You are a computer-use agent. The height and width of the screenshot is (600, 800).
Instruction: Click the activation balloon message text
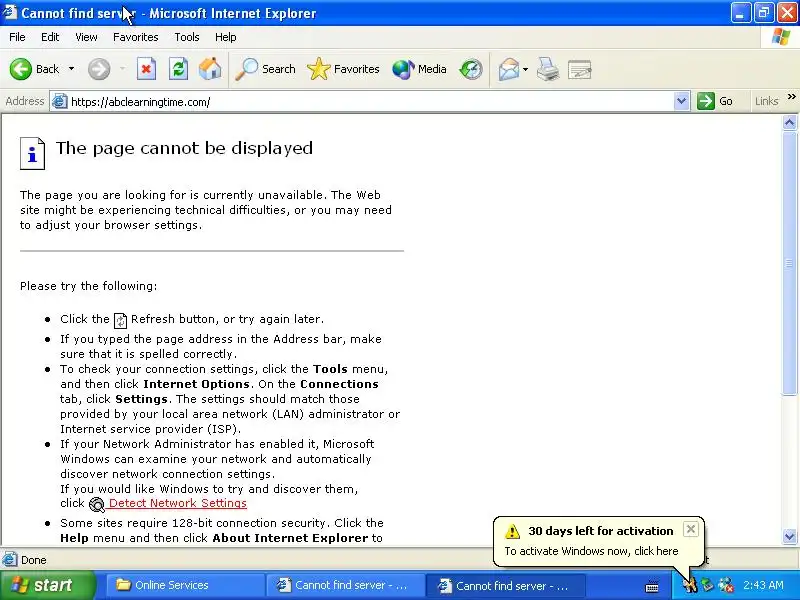(x=591, y=551)
